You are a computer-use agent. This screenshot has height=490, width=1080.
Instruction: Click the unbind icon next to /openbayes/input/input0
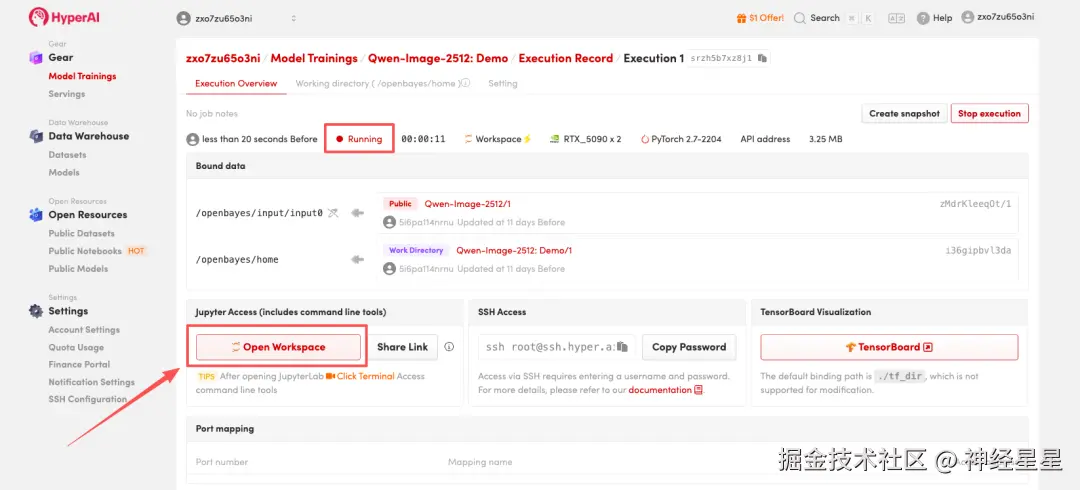pyautogui.click(x=333, y=213)
